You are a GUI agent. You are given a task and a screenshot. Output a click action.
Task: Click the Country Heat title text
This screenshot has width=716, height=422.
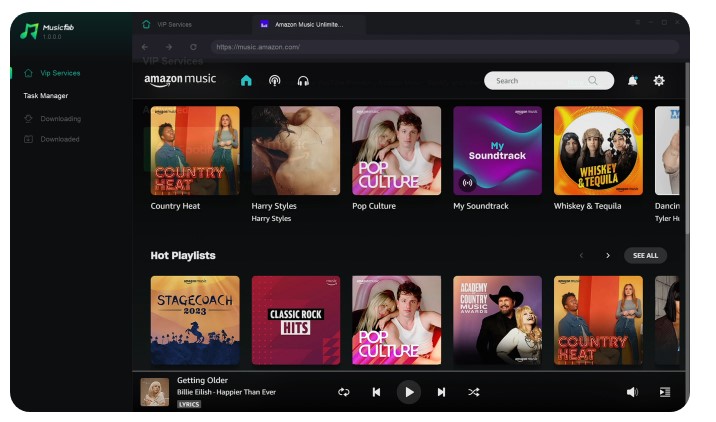tap(175, 206)
